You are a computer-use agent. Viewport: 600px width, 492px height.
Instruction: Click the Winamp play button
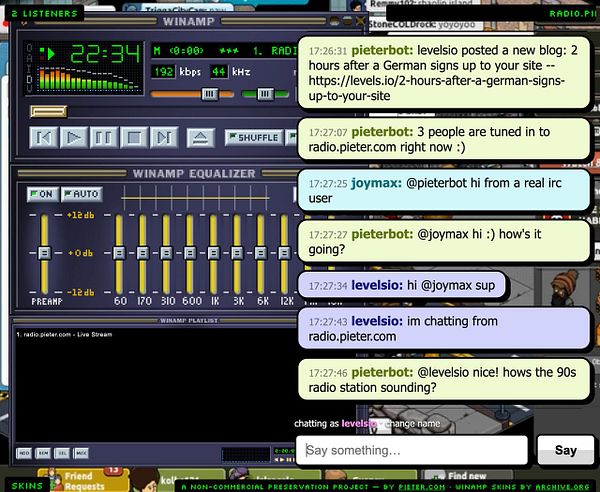pyautogui.click(x=73, y=137)
